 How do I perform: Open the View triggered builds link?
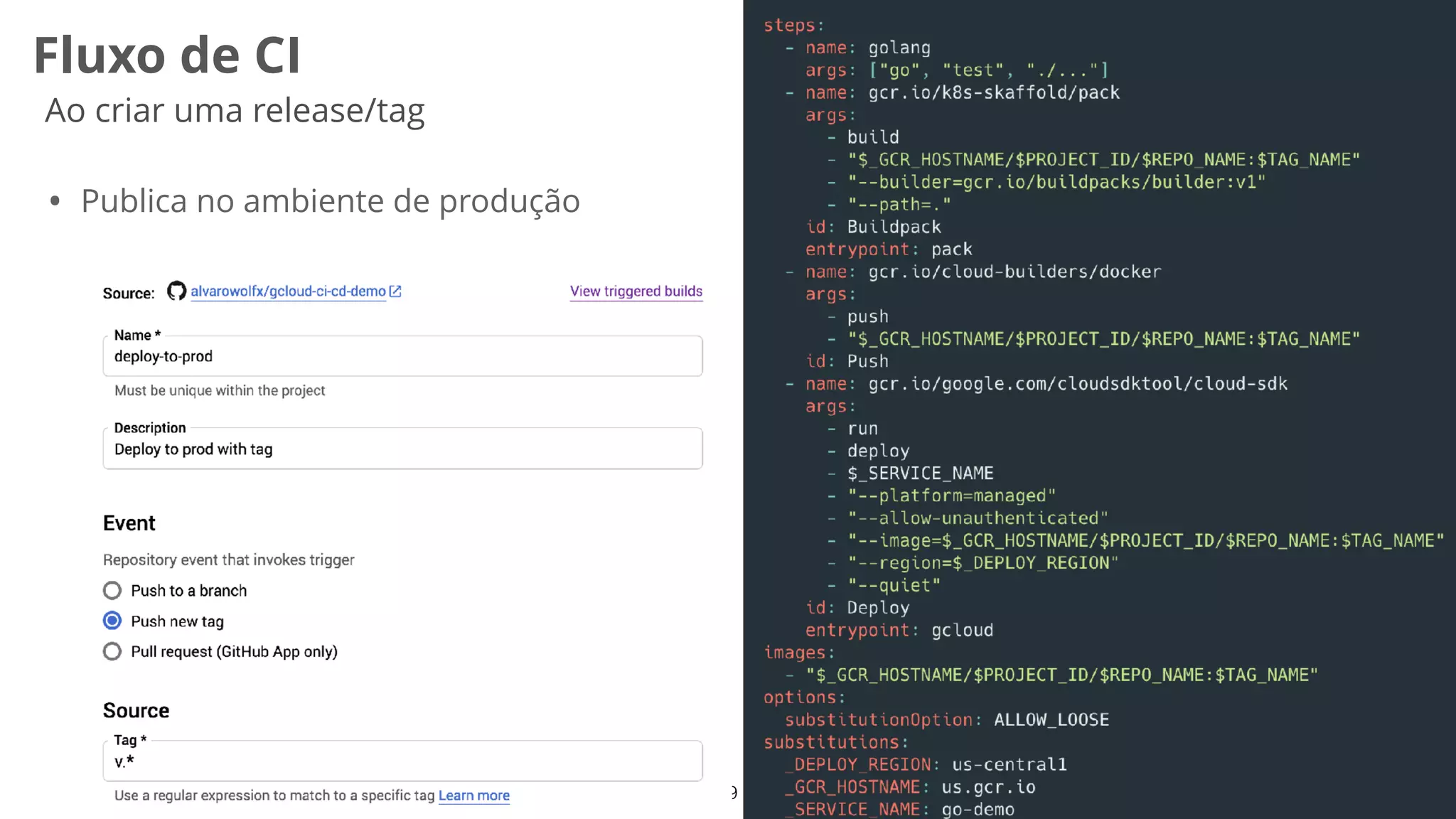[636, 291]
